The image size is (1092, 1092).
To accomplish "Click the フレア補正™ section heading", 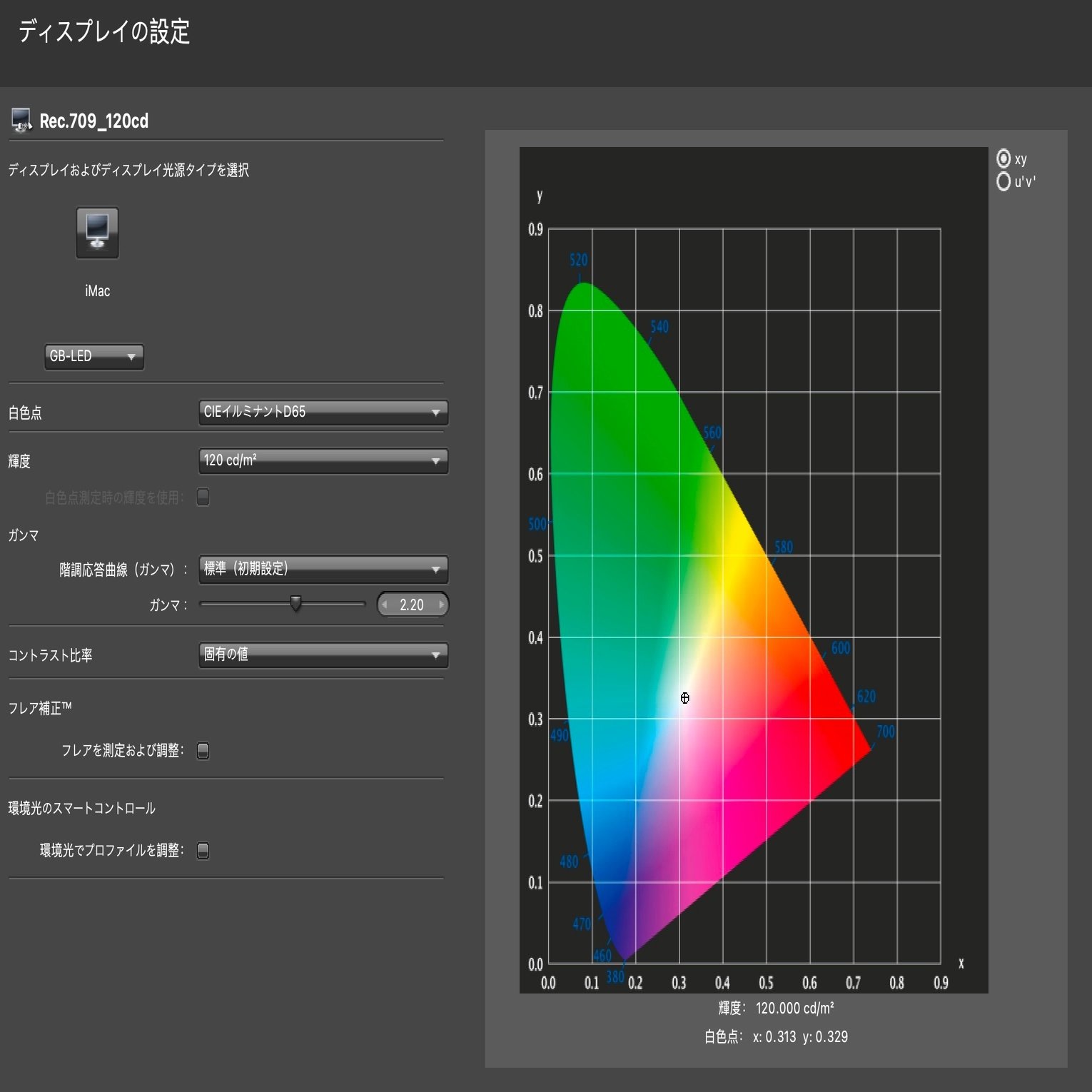I will tap(40, 708).
